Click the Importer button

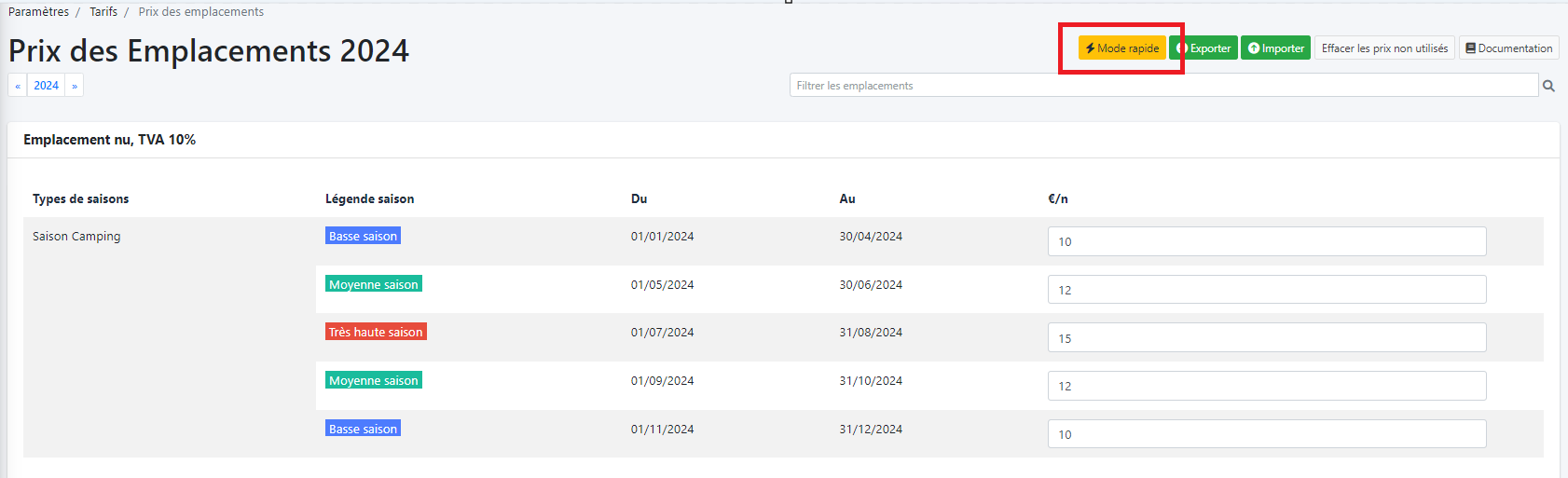click(1275, 48)
